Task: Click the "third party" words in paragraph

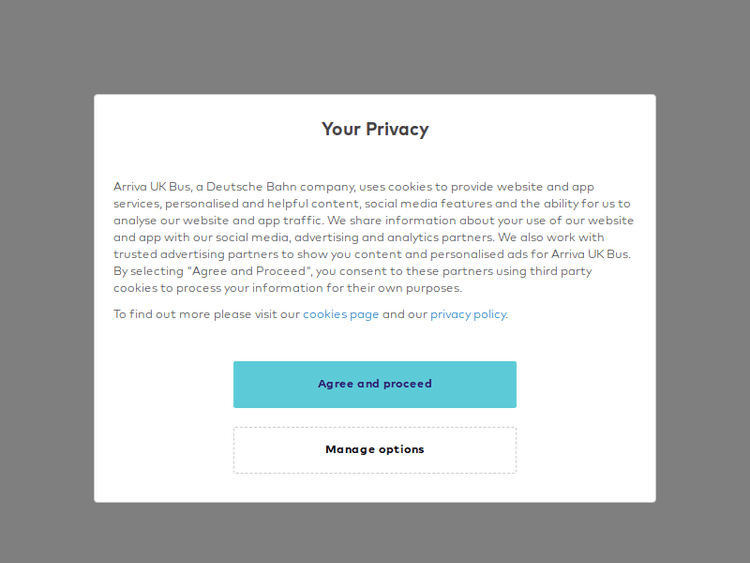Action: point(561,271)
